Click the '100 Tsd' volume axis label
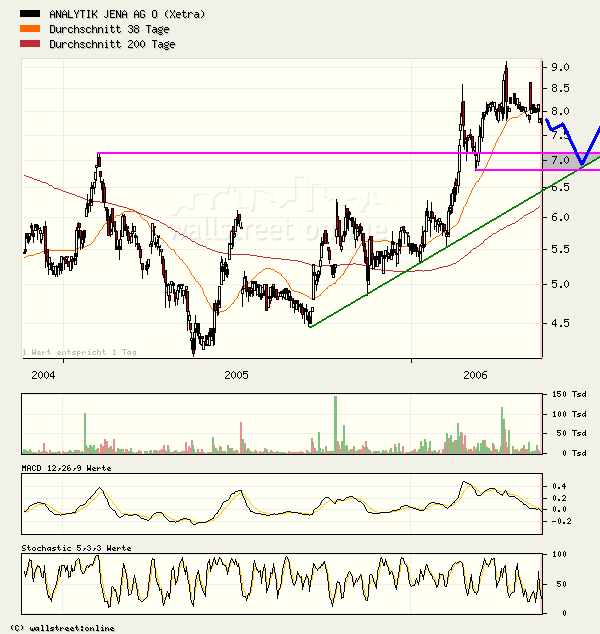This screenshot has height=634, width=600. (569, 414)
